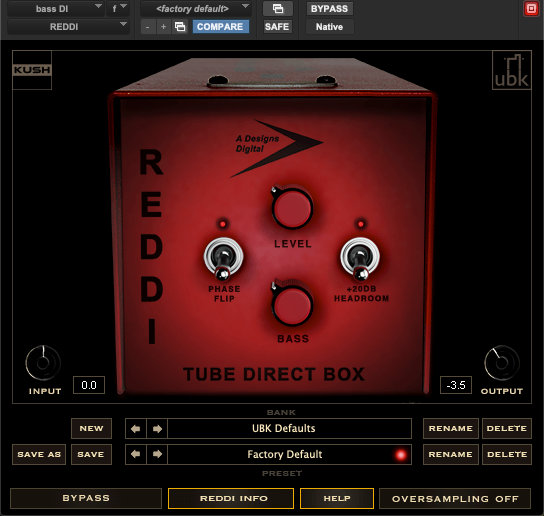Viewport: 544px width, 516px height.
Task: Click the BASS knob
Action: 292,304
